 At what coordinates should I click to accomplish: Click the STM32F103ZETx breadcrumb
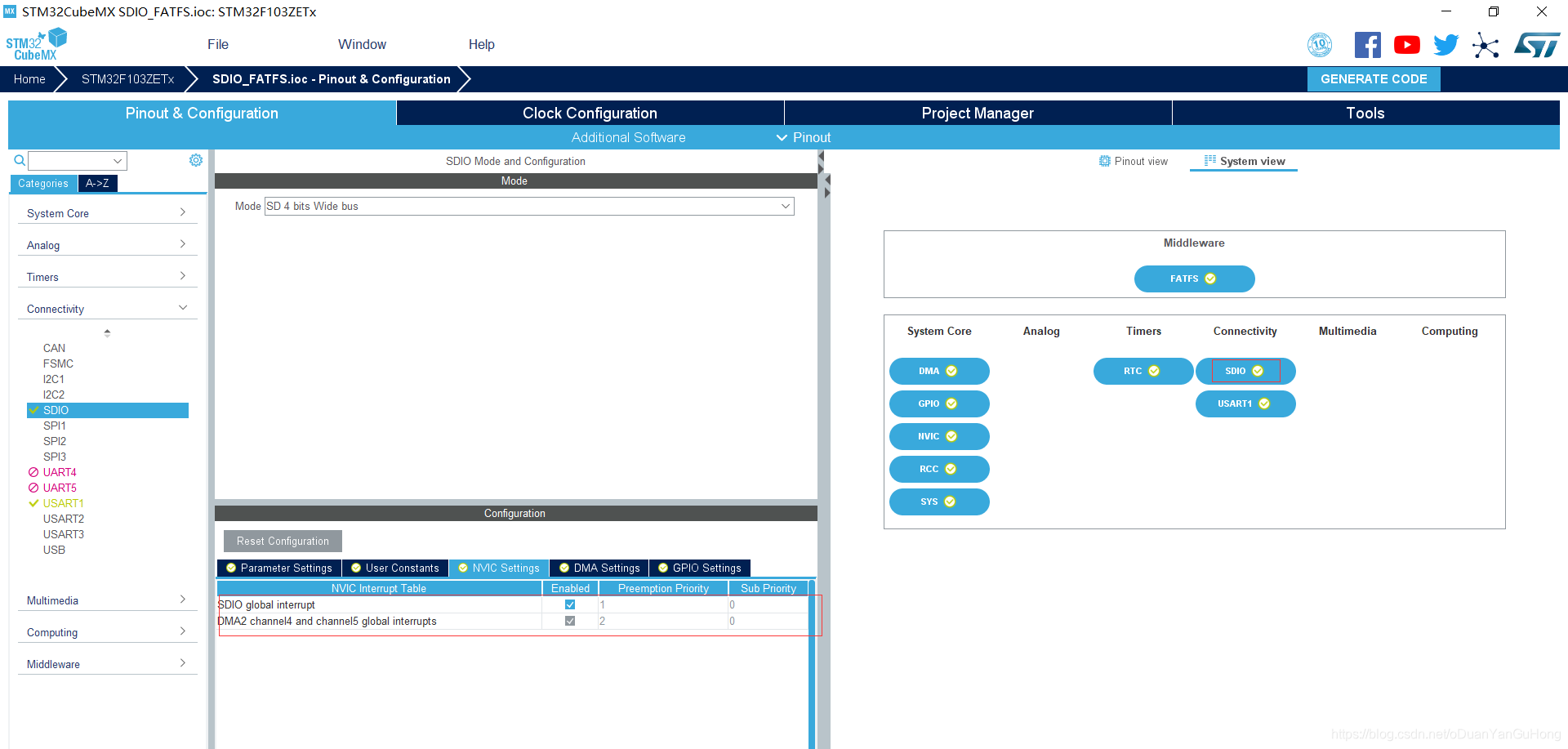click(x=128, y=79)
